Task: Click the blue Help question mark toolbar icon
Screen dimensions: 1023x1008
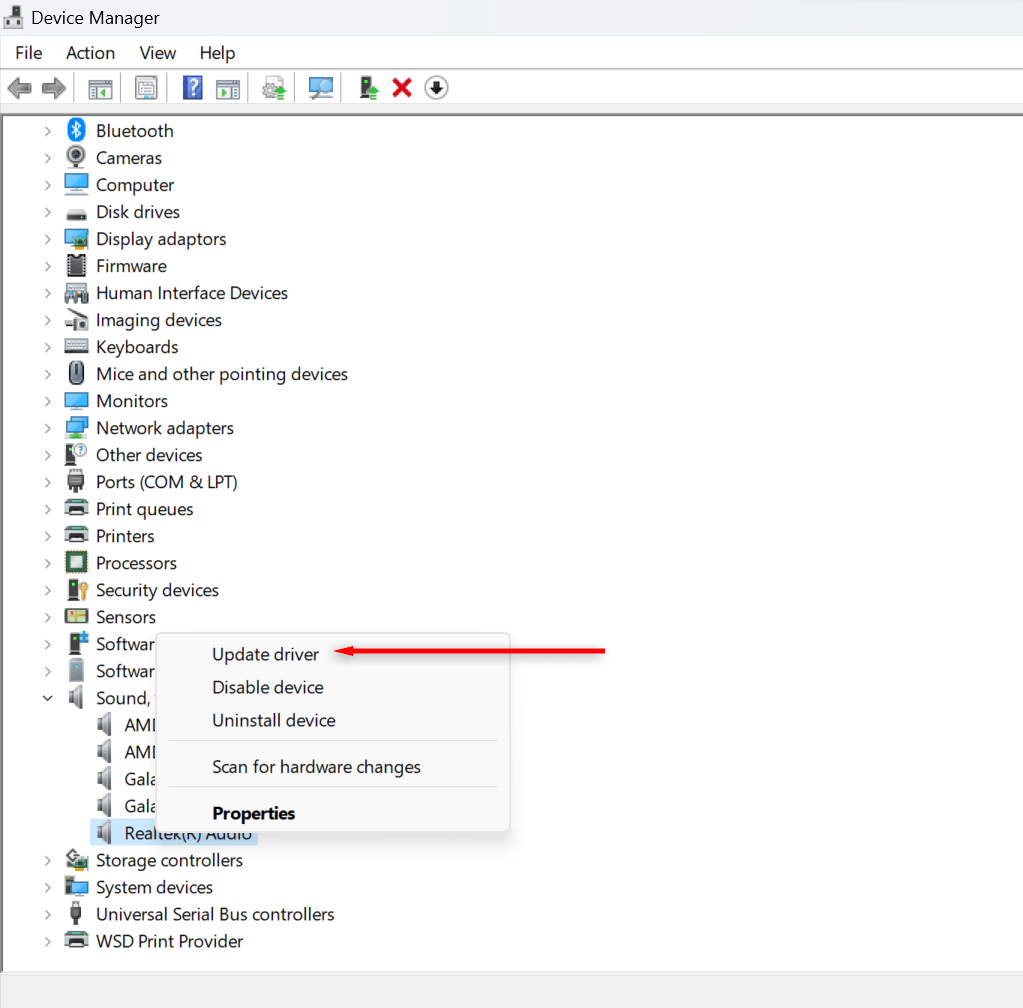Action: 192,88
